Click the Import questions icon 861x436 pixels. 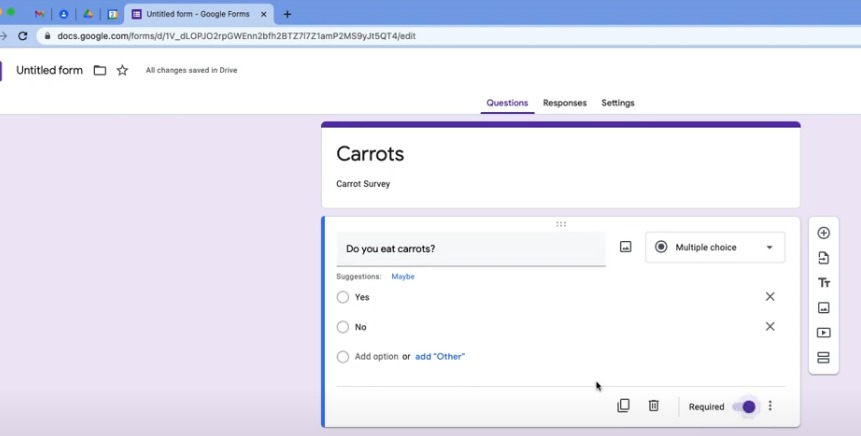823,258
